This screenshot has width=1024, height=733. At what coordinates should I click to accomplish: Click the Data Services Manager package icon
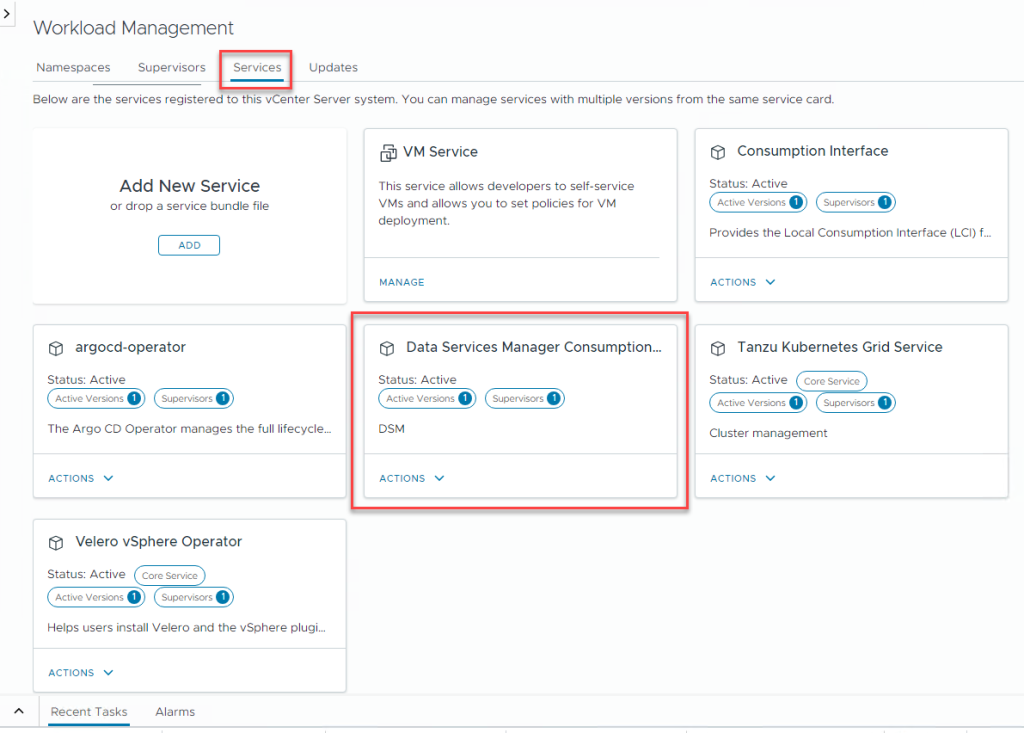point(387,348)
